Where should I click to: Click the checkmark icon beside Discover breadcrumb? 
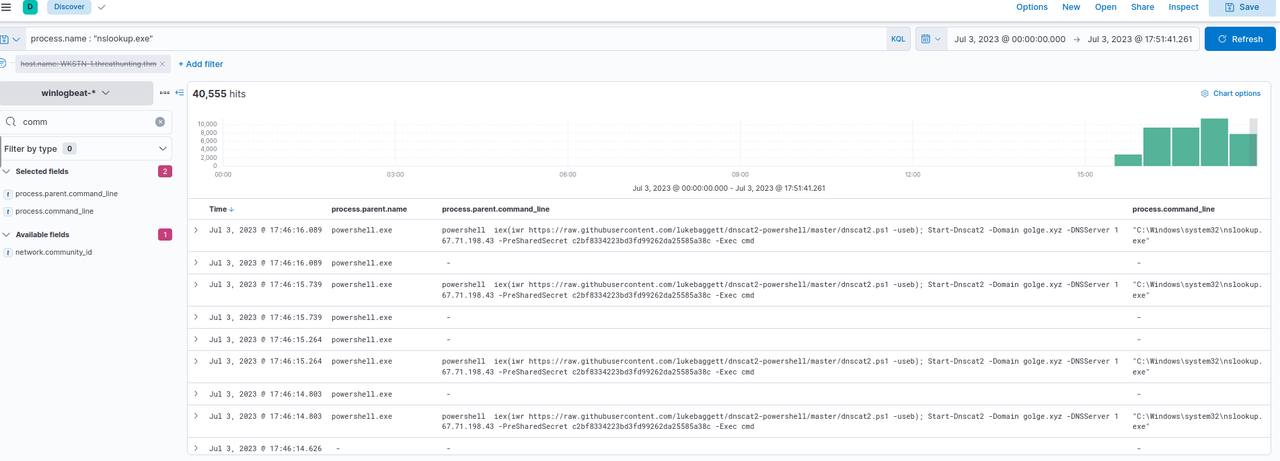click(102, 7)
